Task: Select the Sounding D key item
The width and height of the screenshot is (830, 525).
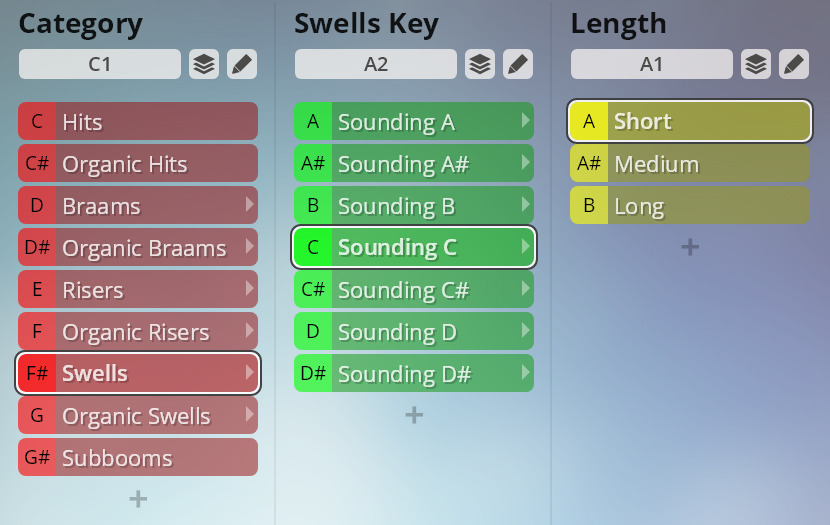Action: [x=414, y=331]
